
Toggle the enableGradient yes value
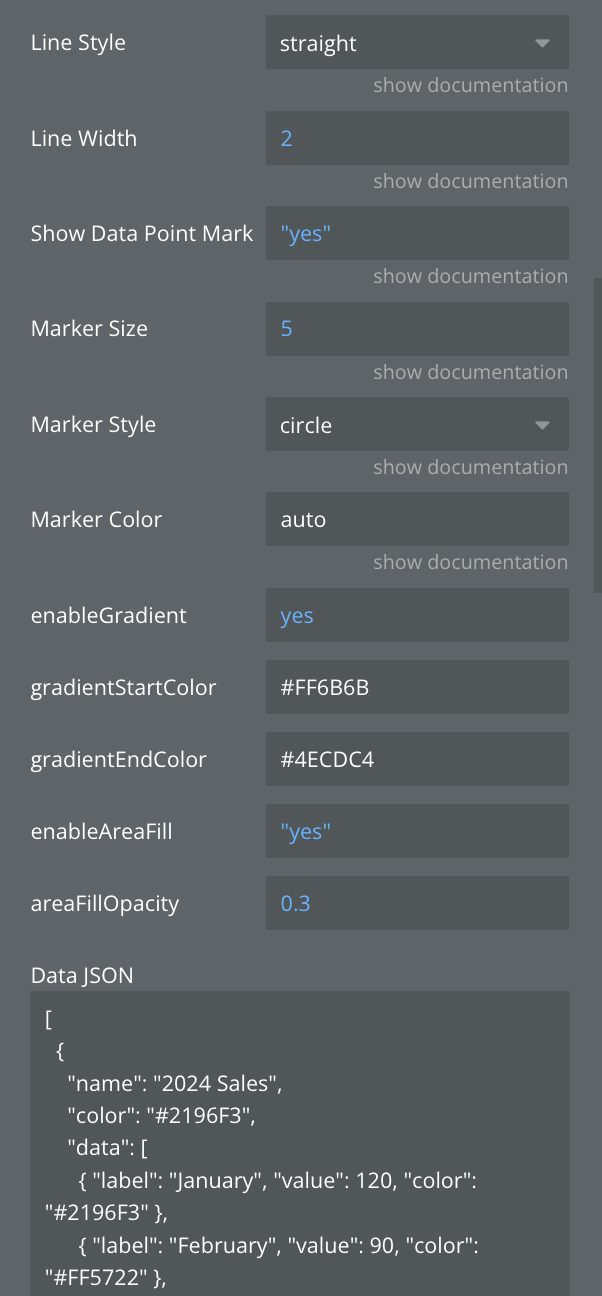pos(416,615)
